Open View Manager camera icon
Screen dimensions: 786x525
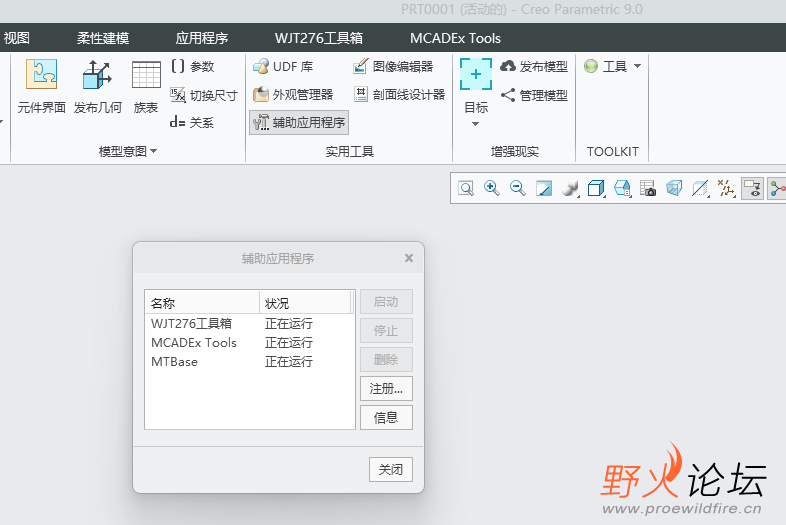tap(648, 189)
